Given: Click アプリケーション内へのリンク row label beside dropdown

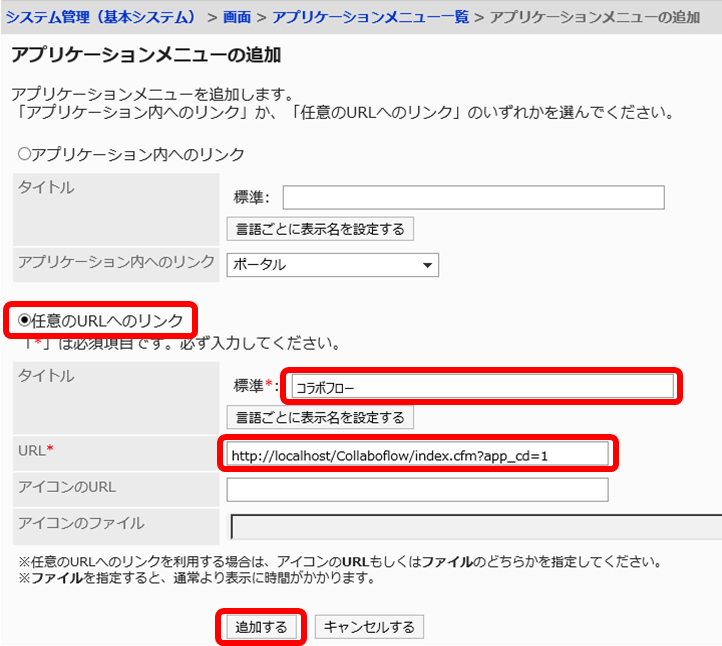Looking at the screenshot, I should (x=116, y=262).
